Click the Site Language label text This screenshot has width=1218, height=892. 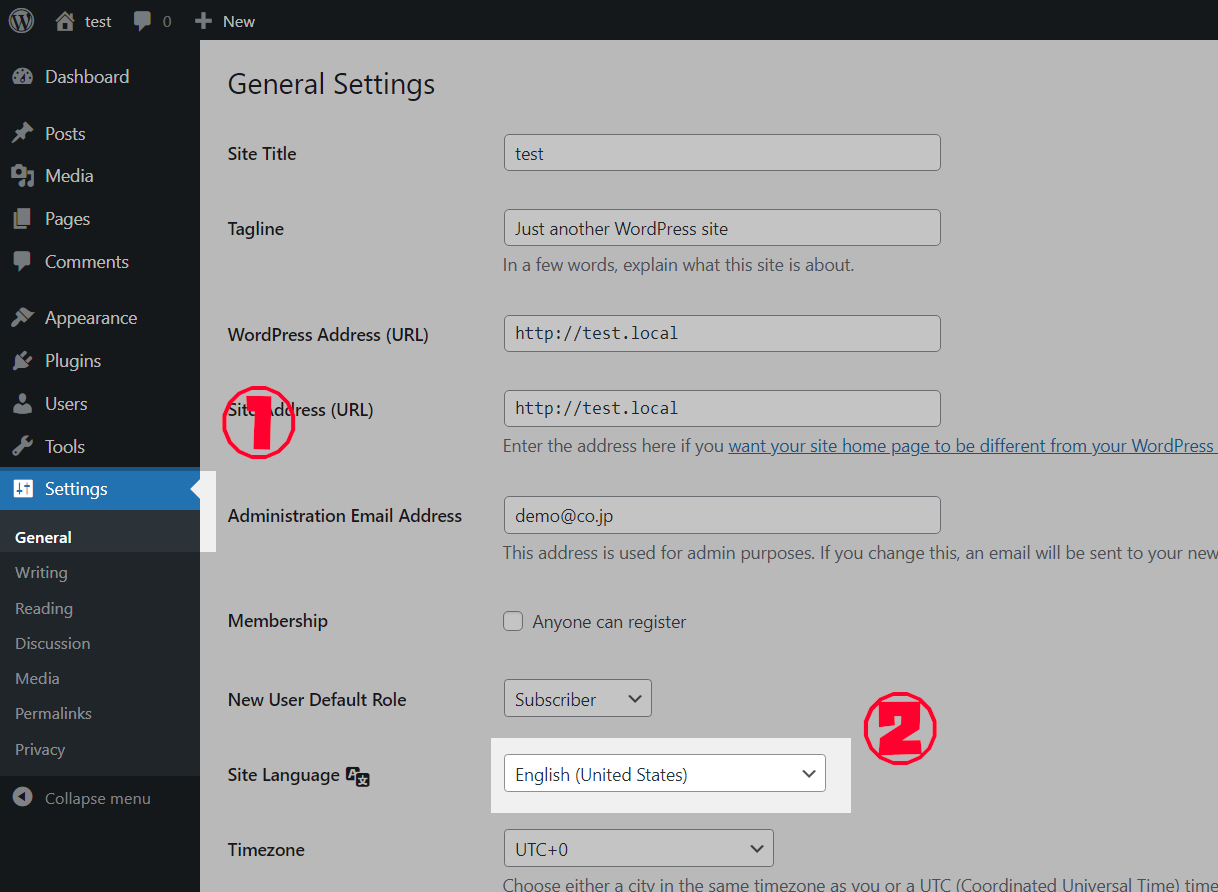[x=283, y=775]
